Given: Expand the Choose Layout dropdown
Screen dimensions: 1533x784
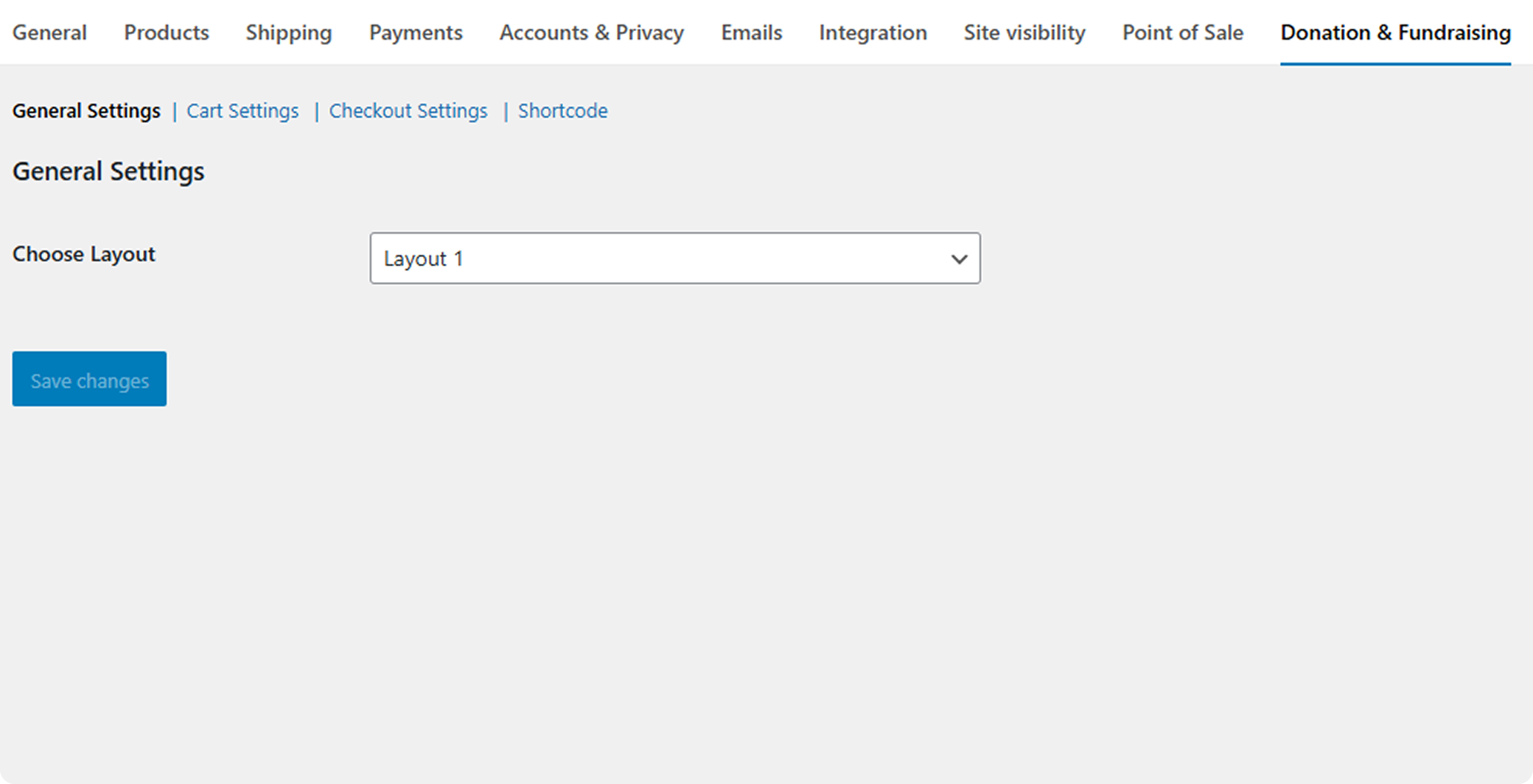Looking at the screenshot, I should (x=674, y=259).
